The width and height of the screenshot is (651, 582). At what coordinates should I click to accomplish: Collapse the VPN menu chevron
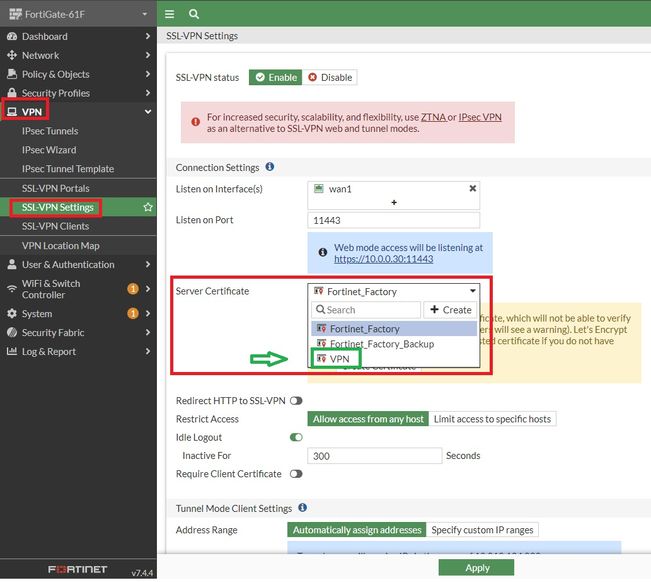[x=148, y=112]
